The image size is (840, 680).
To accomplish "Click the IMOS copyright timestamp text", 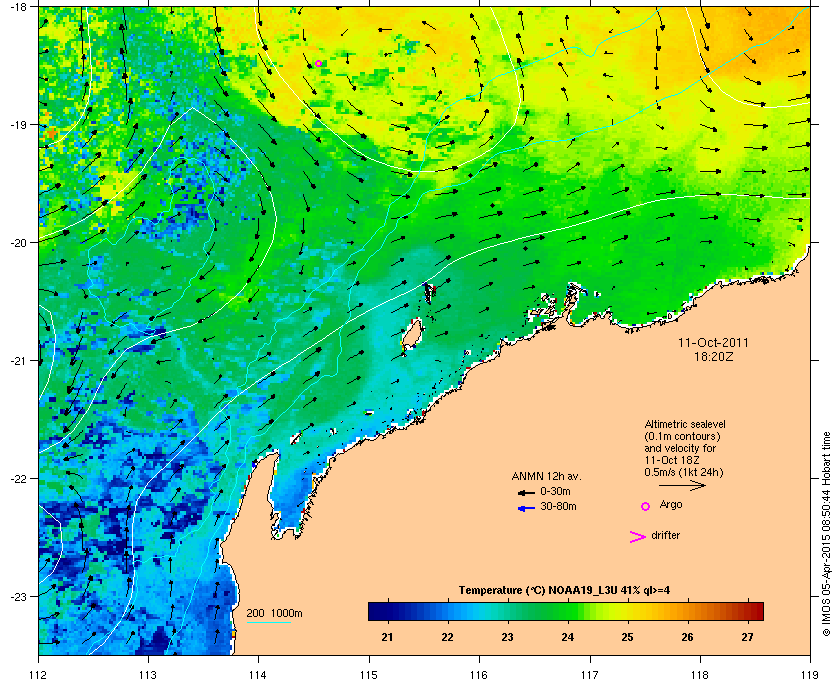I will click(x=826, y=536).
